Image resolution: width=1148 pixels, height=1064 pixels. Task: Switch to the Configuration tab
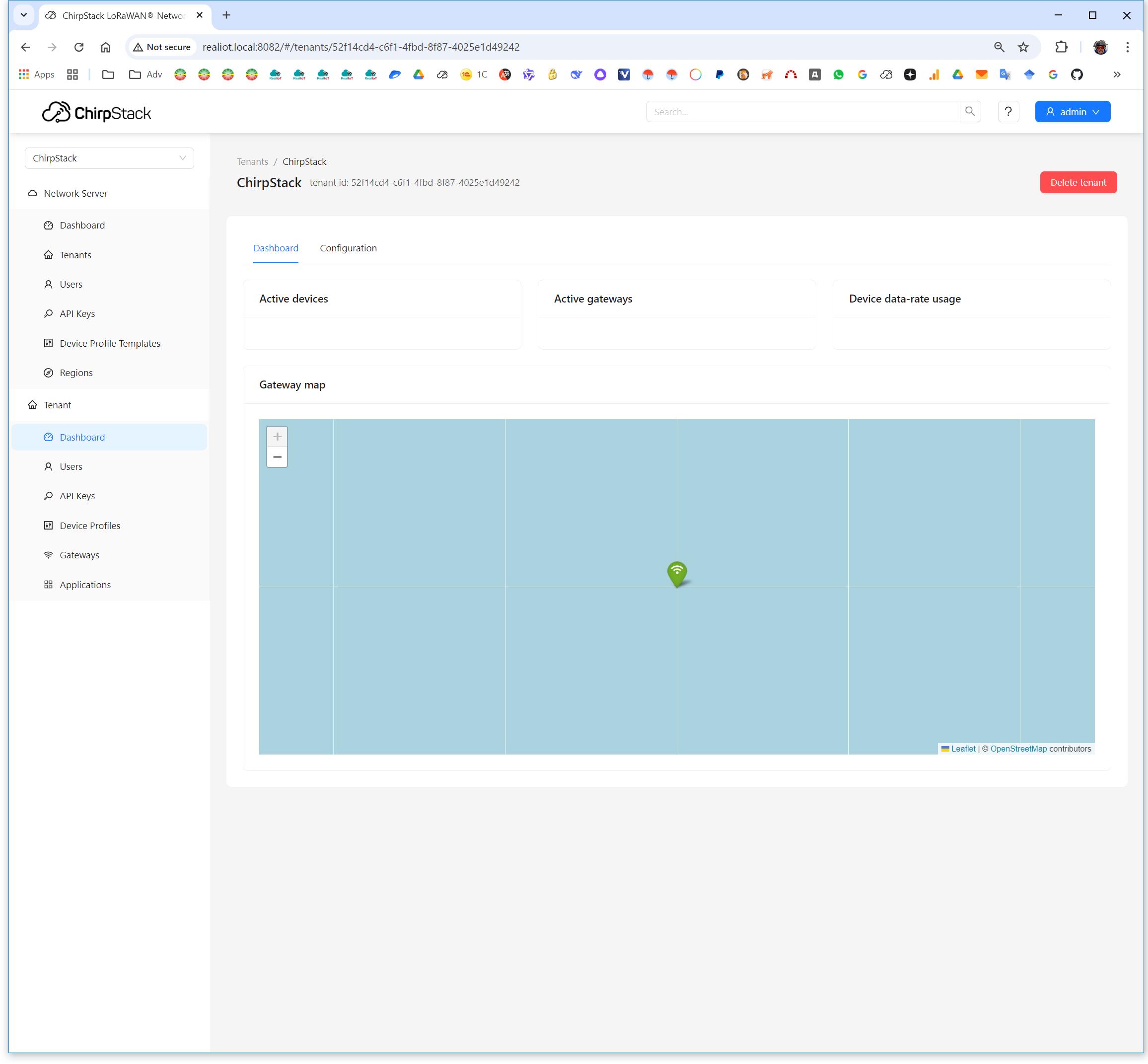(348, 248)
